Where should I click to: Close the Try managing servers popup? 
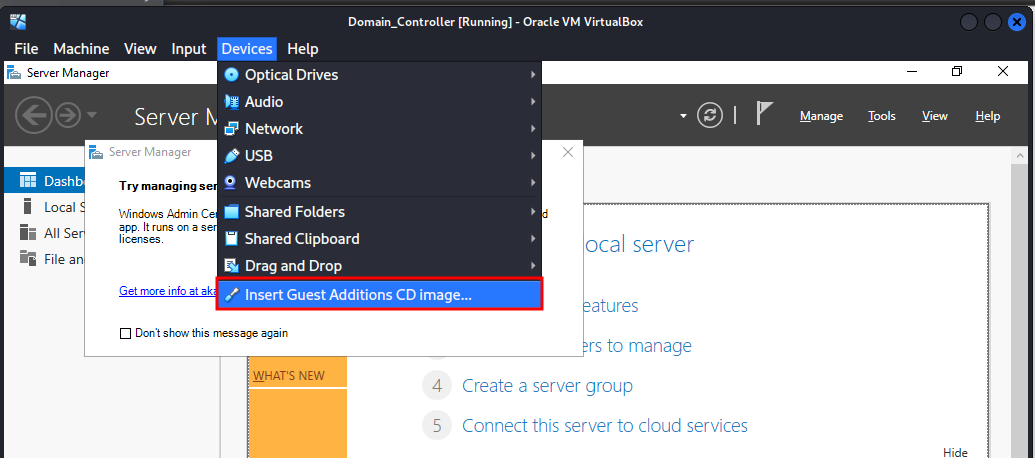568,152
